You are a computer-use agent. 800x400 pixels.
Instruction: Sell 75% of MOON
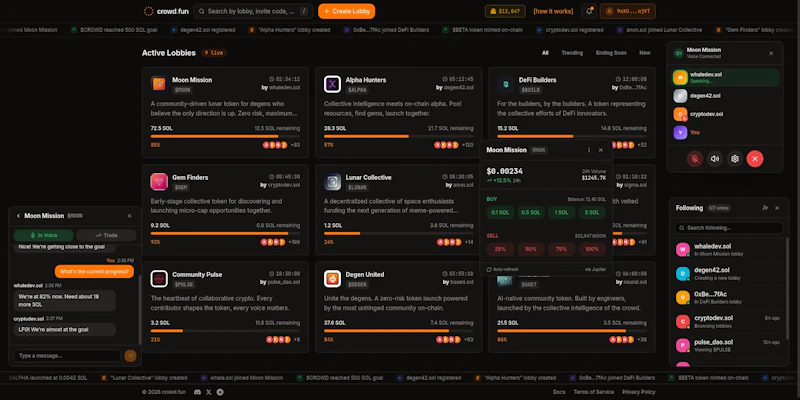pos(561,249)
